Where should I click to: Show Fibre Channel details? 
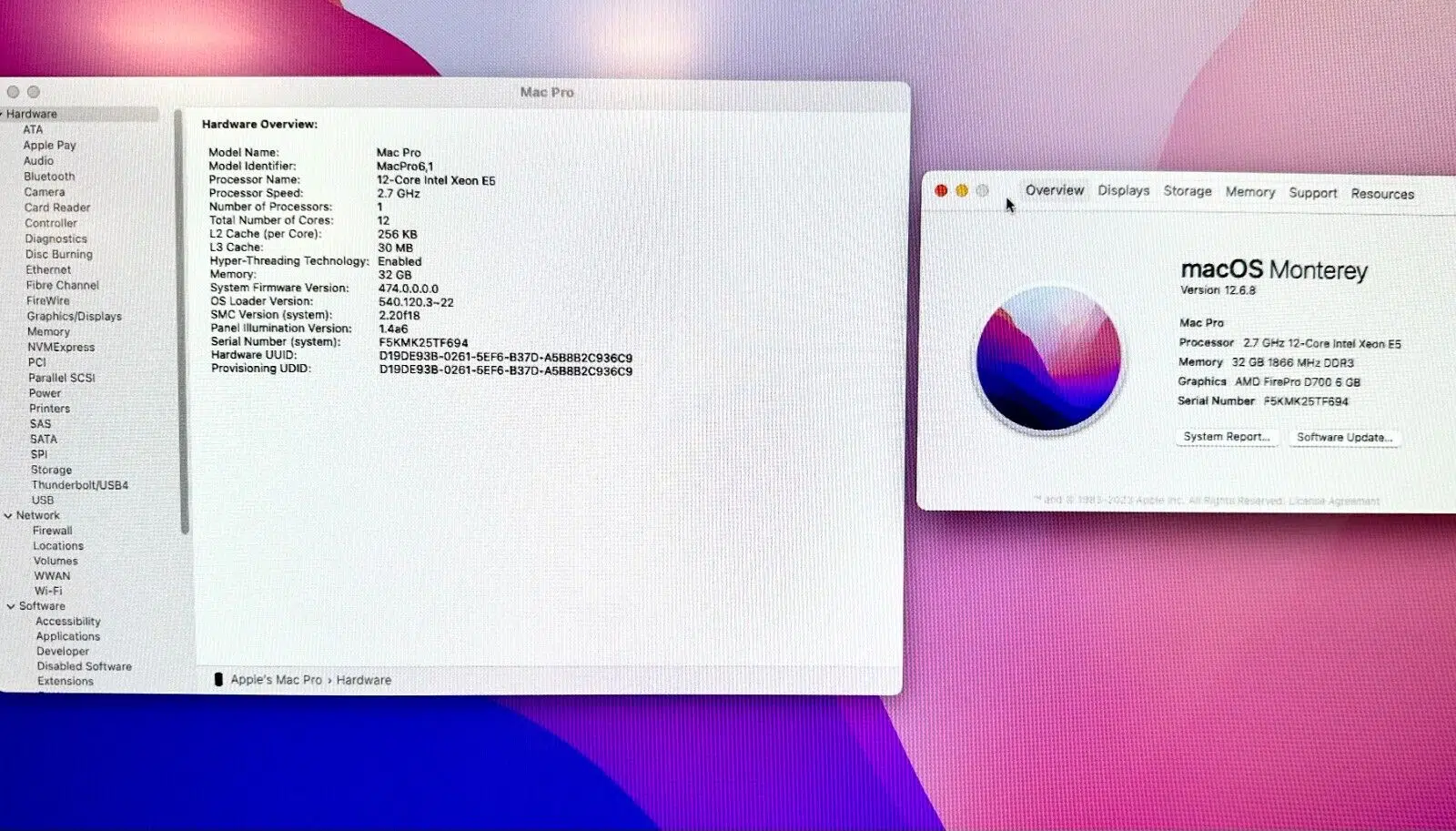click(x=63, y=285)
